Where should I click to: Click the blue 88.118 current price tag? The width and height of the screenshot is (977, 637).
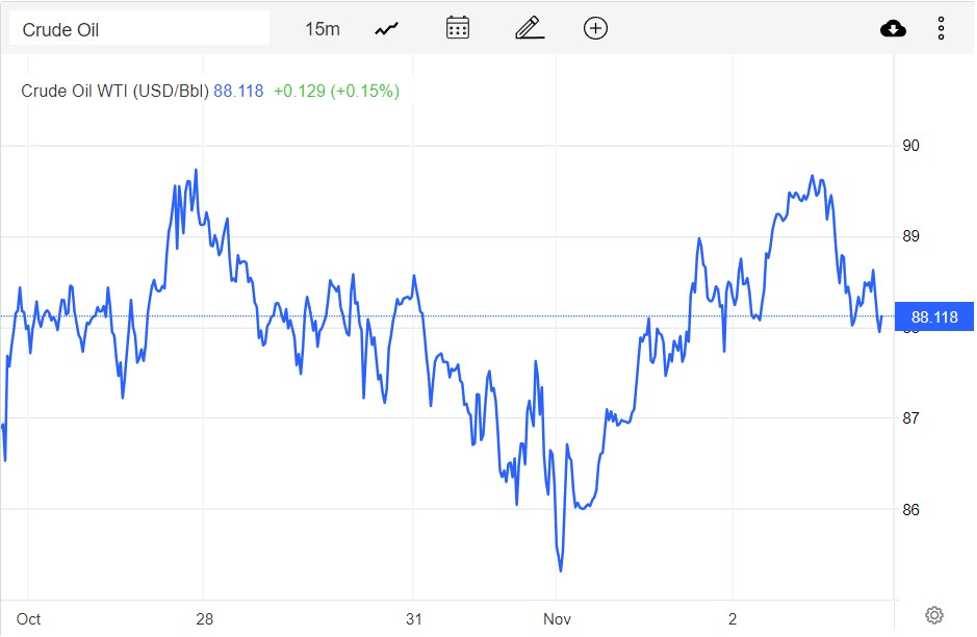(x=934, y=318)
